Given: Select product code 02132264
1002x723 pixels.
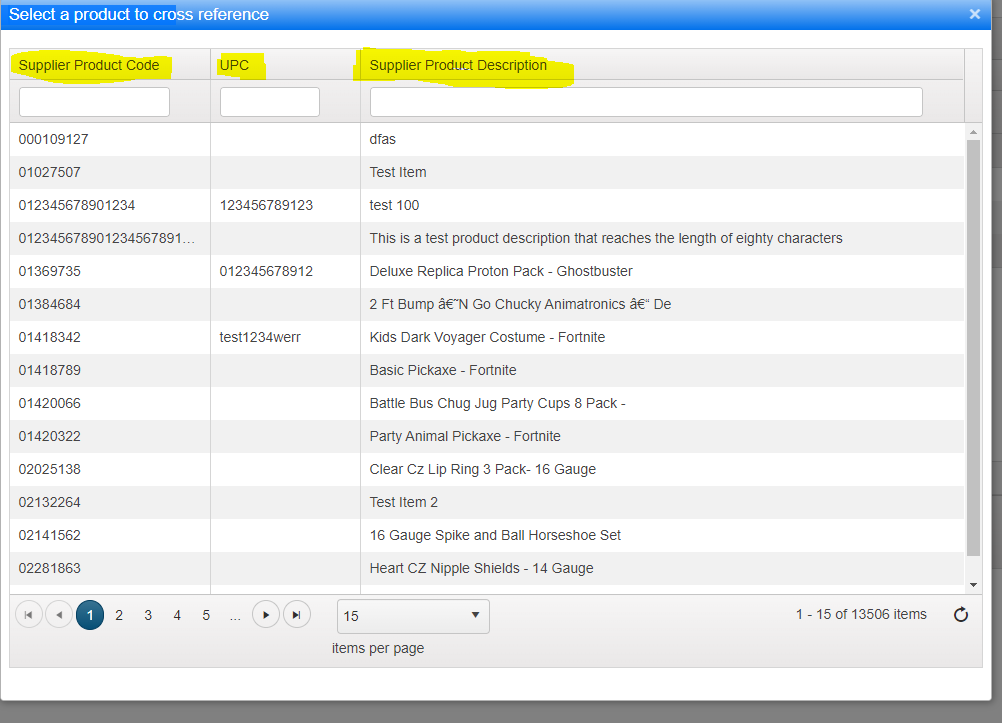Looking at the screenshot, I should (x=49, y=502).
